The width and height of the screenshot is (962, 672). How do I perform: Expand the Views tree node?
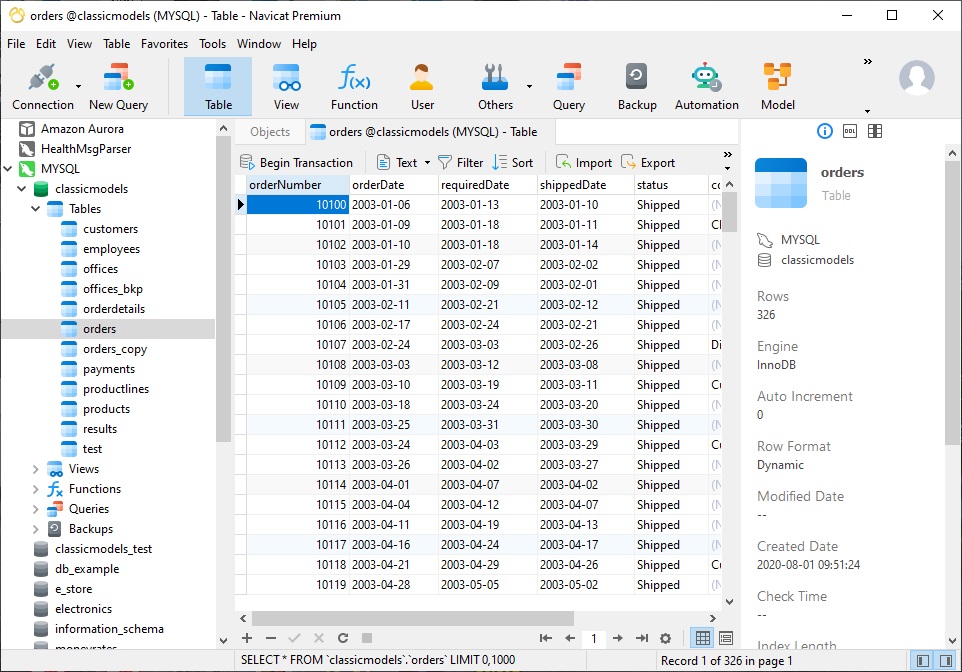[36, 469]
